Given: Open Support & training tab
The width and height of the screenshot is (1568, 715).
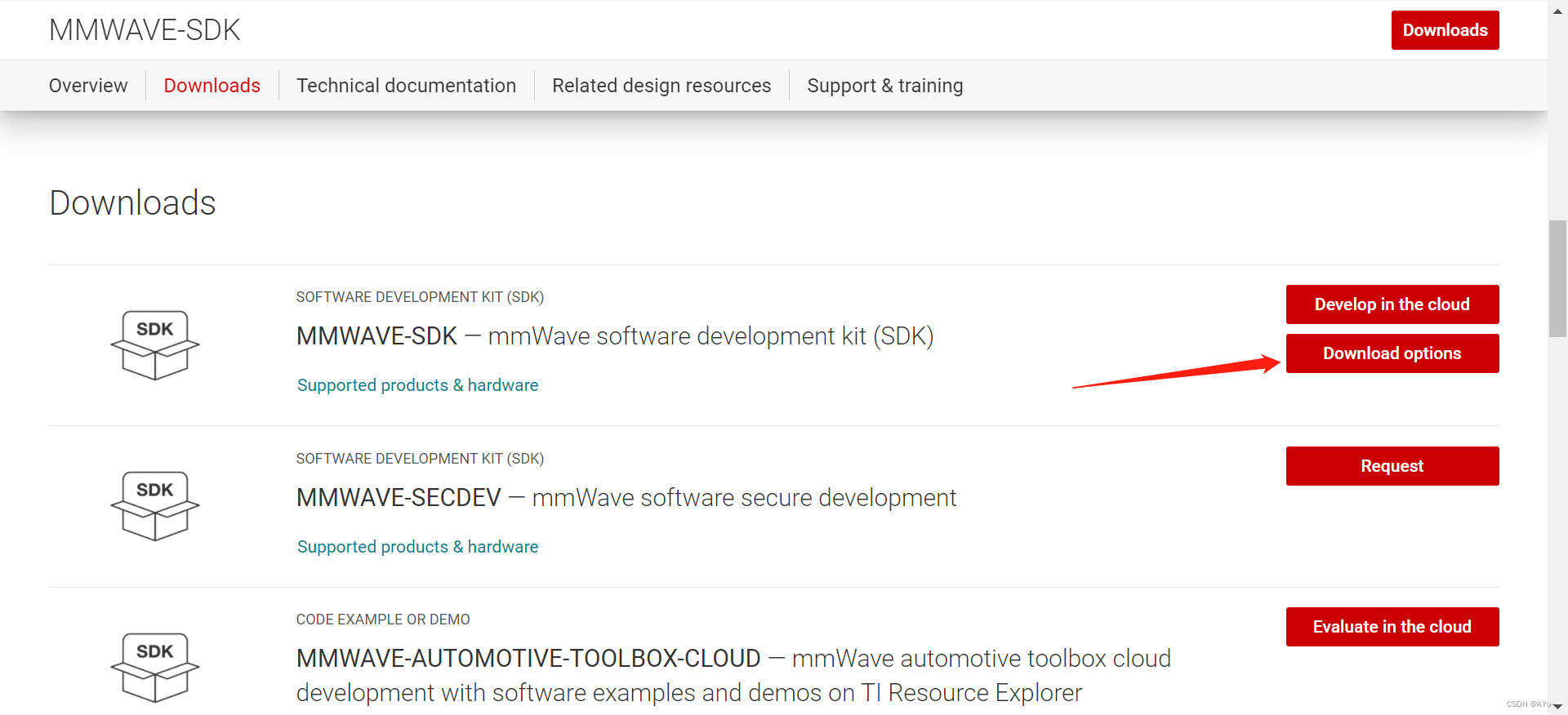Looking at the screenshot, I should click(x=885, y=86).
